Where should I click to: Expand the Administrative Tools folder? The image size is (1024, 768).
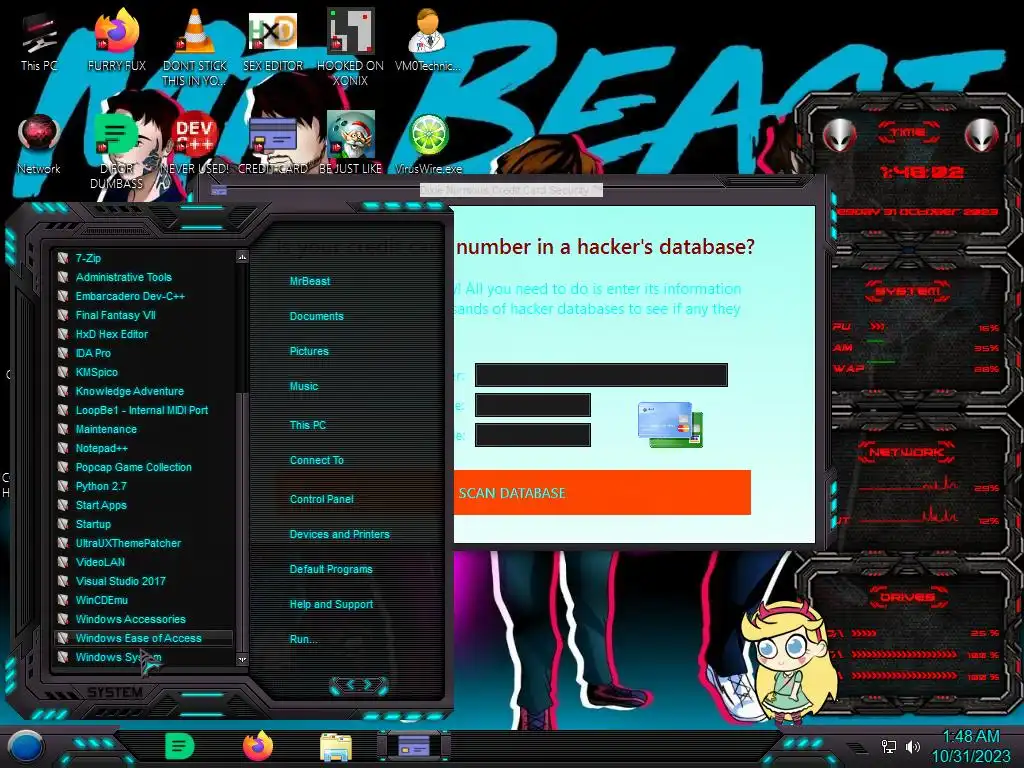[x=123, y=277]
